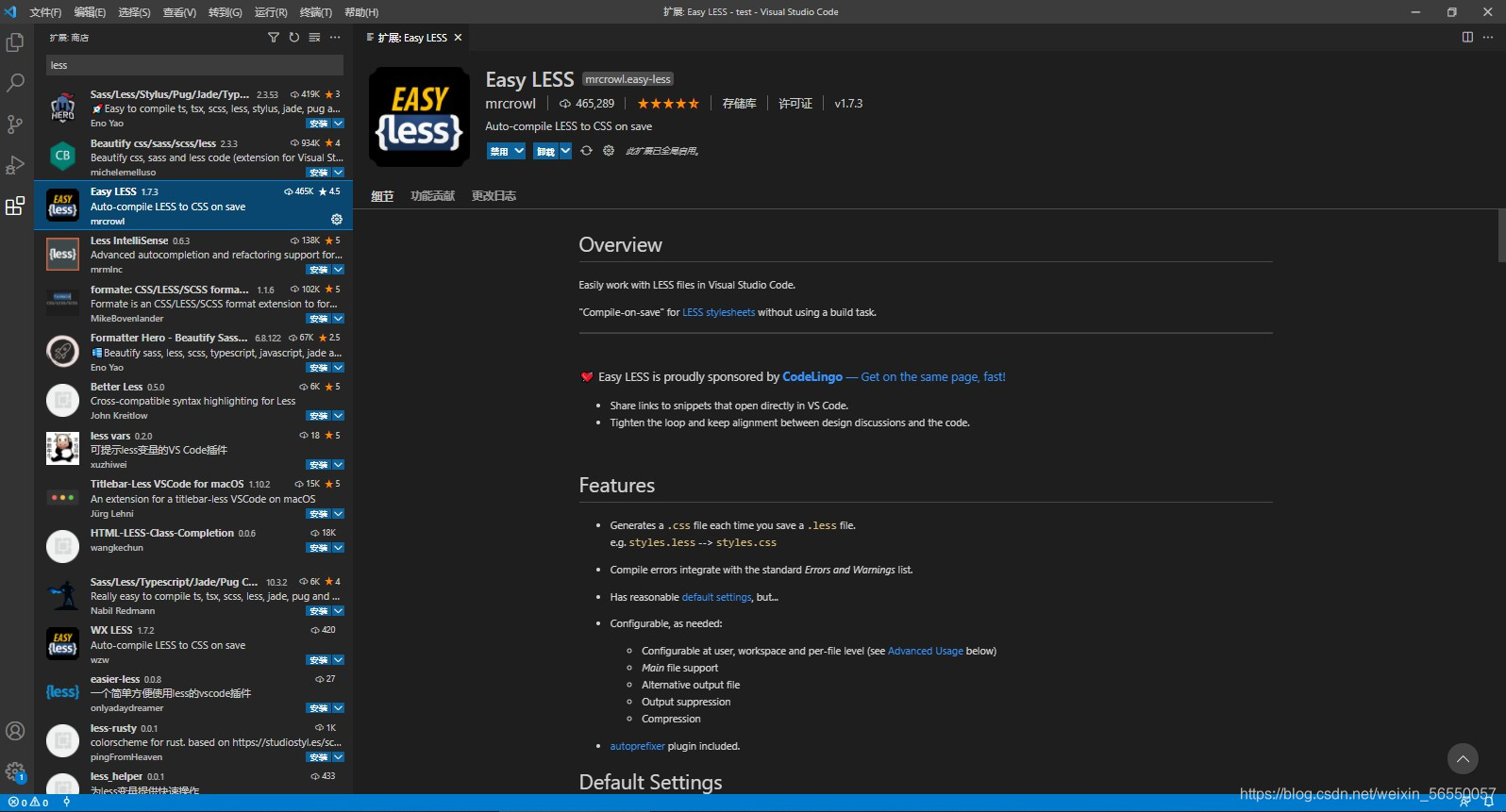
Task: Open the LESS stylesheets link
Action: [719, 312]
